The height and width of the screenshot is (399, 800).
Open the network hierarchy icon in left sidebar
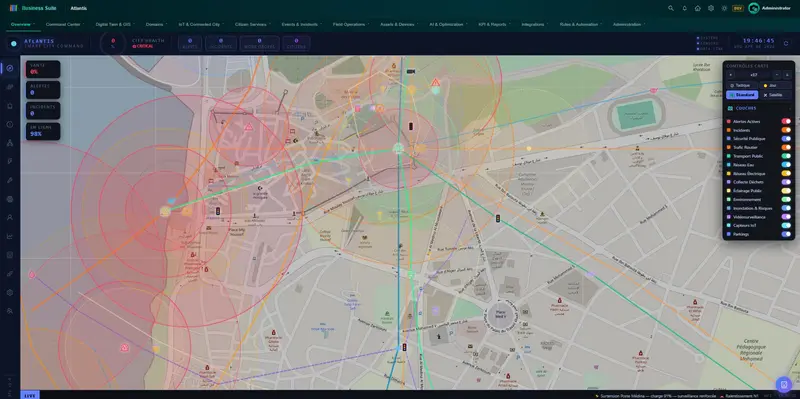click(10, 143)
